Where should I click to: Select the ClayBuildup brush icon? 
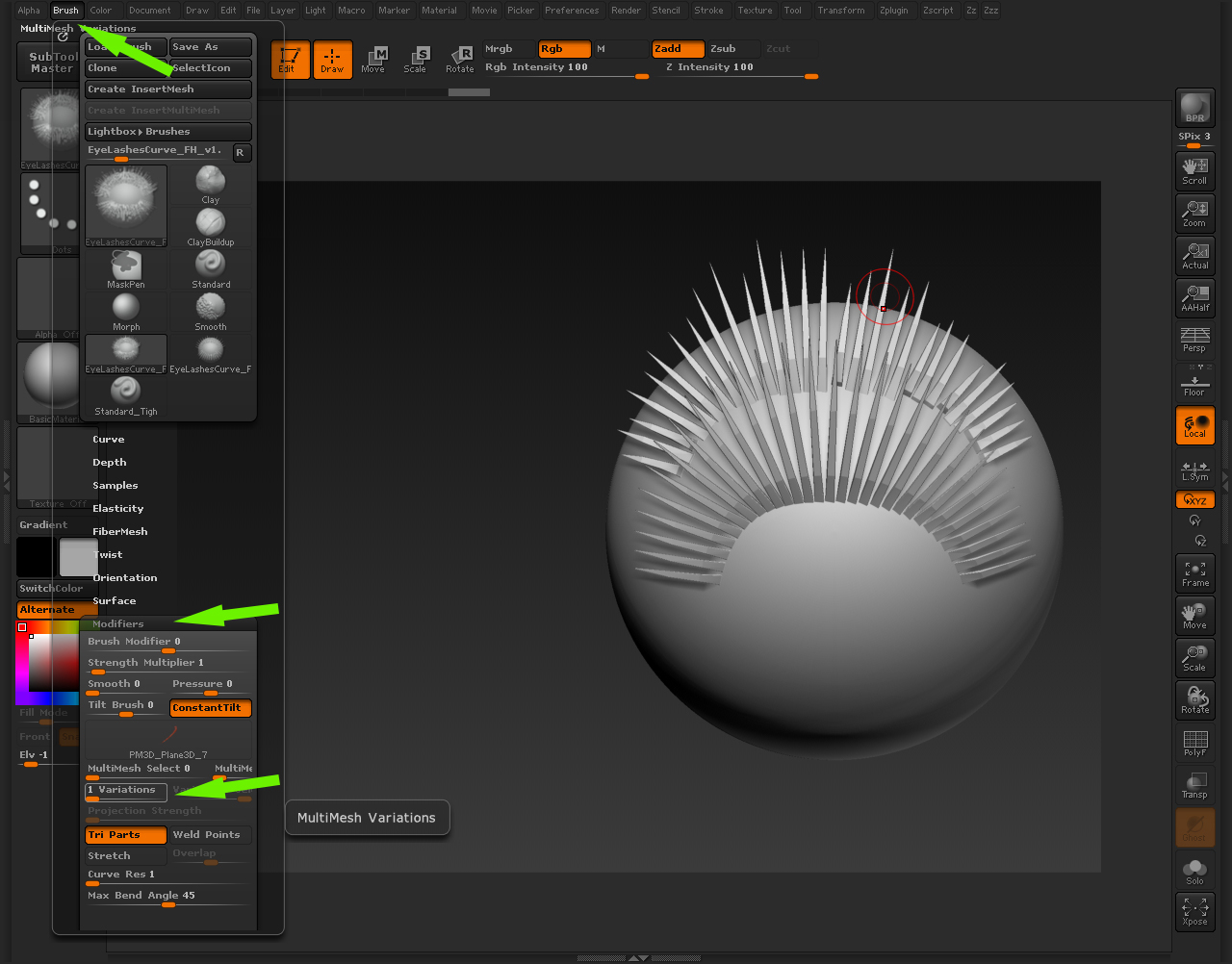point(211,225)
